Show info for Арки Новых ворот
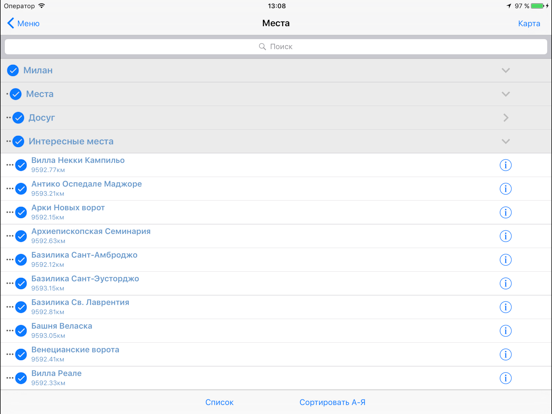 point(506,212)
